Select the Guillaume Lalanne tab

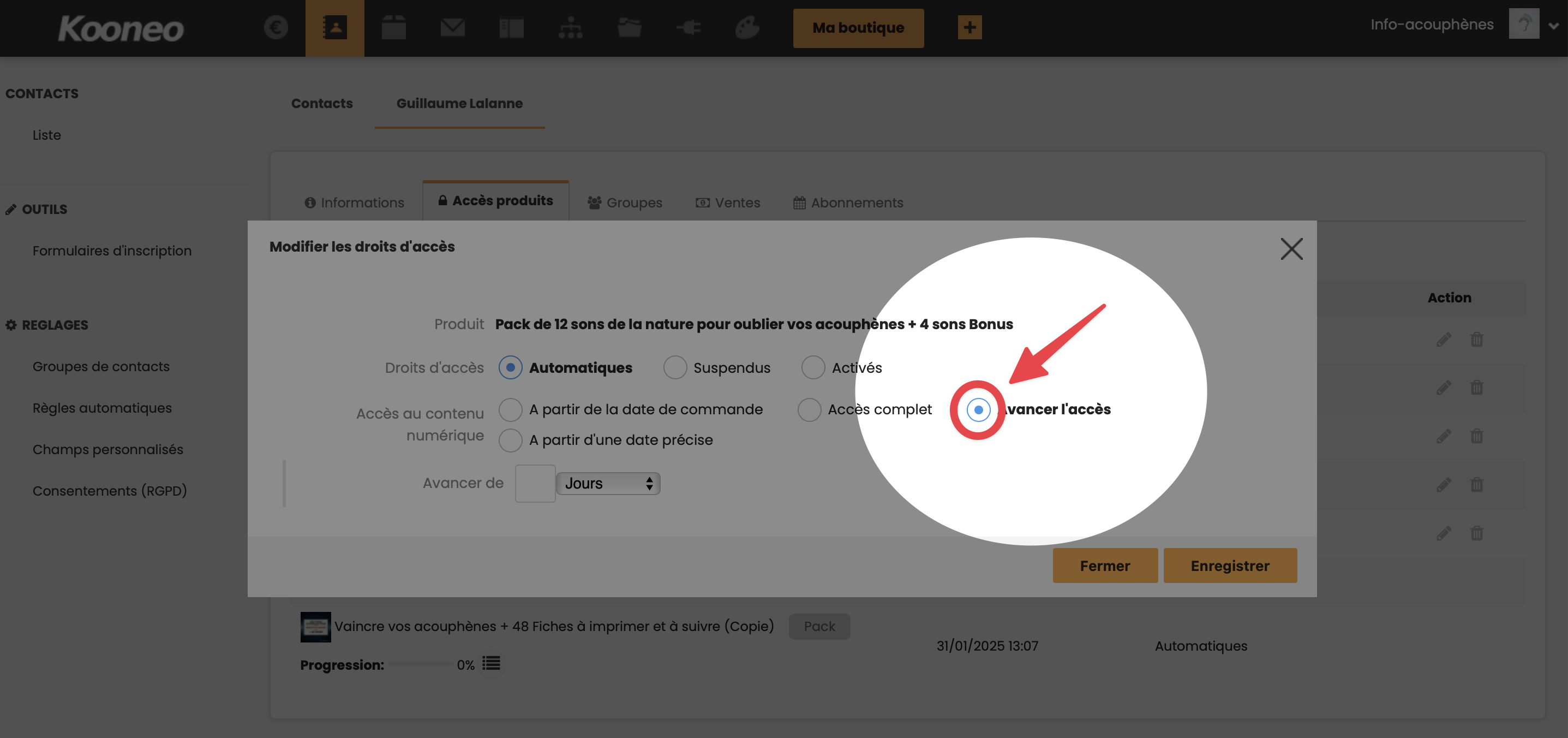(459, 104)
